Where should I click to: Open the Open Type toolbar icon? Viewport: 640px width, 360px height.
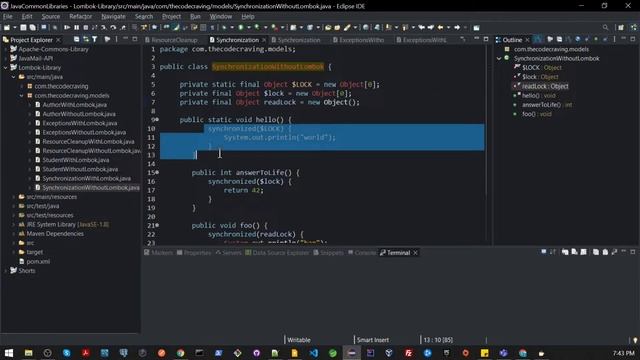(x=328, y=27)
